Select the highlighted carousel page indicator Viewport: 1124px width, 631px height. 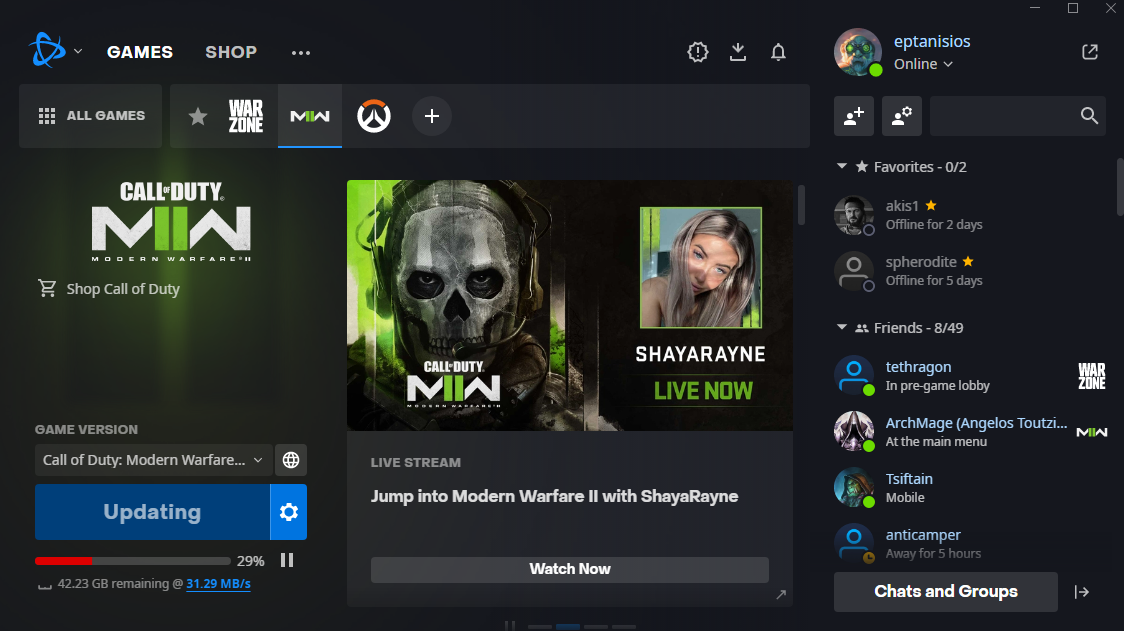click(x=568, y=627)
